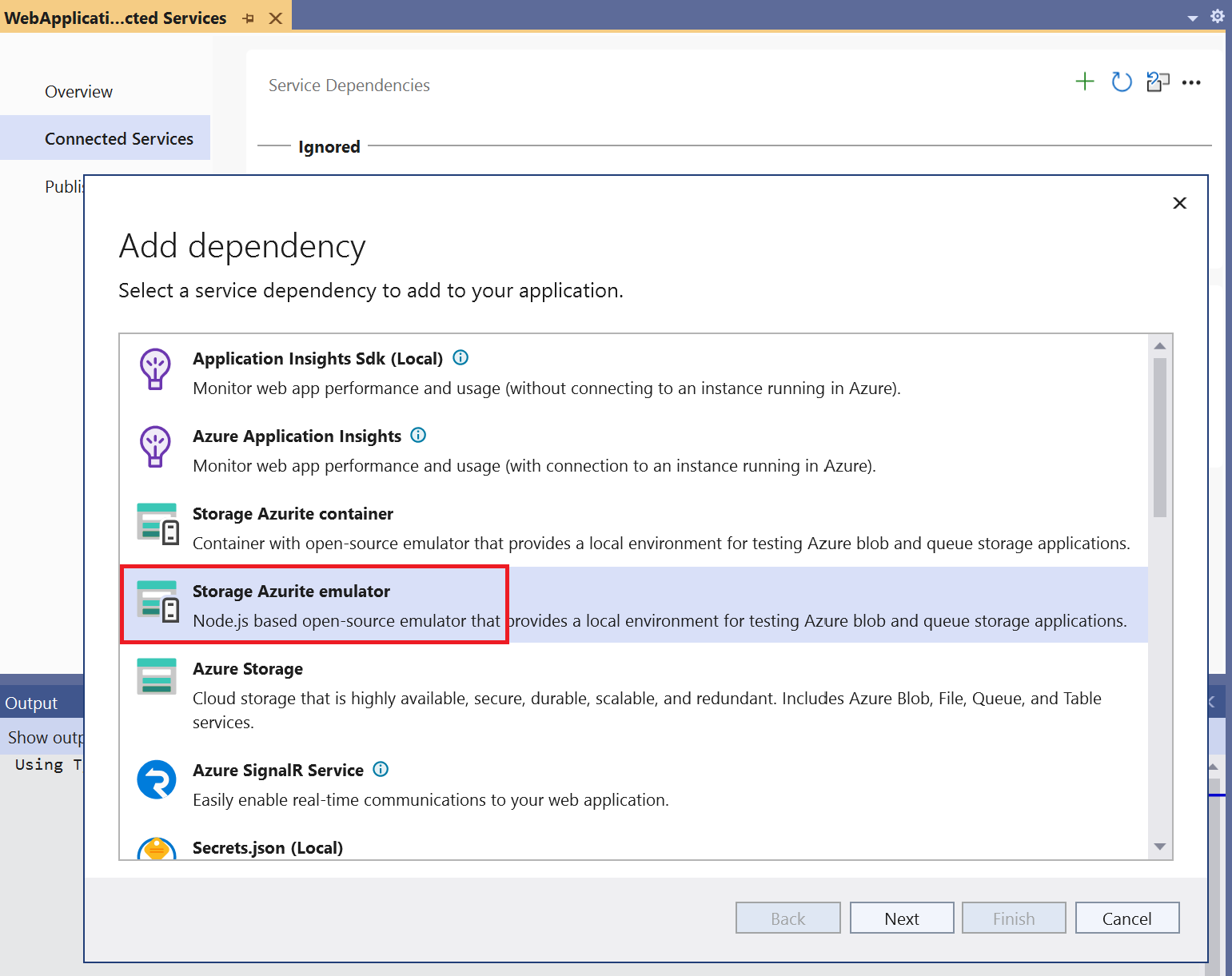Click the green plus add dependency icon
This screenshot has width=1232, height=976.
pyautogui.click(x=1085, y=82)
